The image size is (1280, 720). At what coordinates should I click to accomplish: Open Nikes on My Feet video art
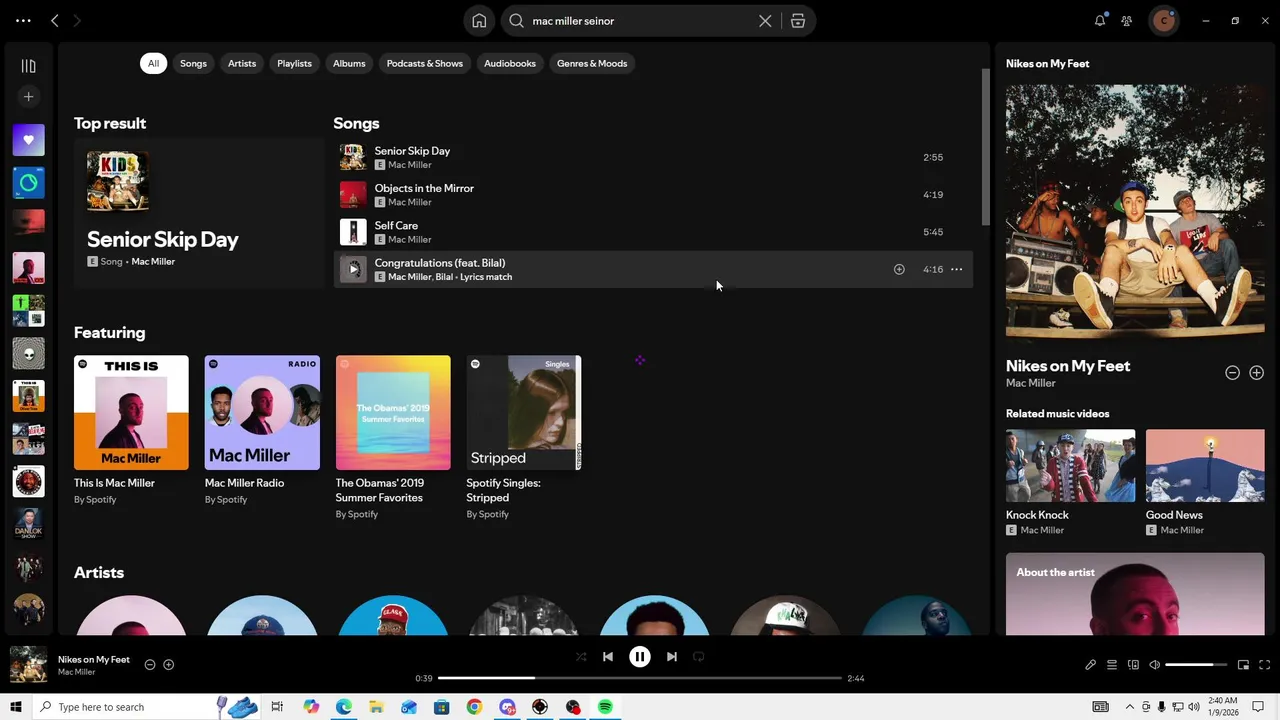point(1135,212)
